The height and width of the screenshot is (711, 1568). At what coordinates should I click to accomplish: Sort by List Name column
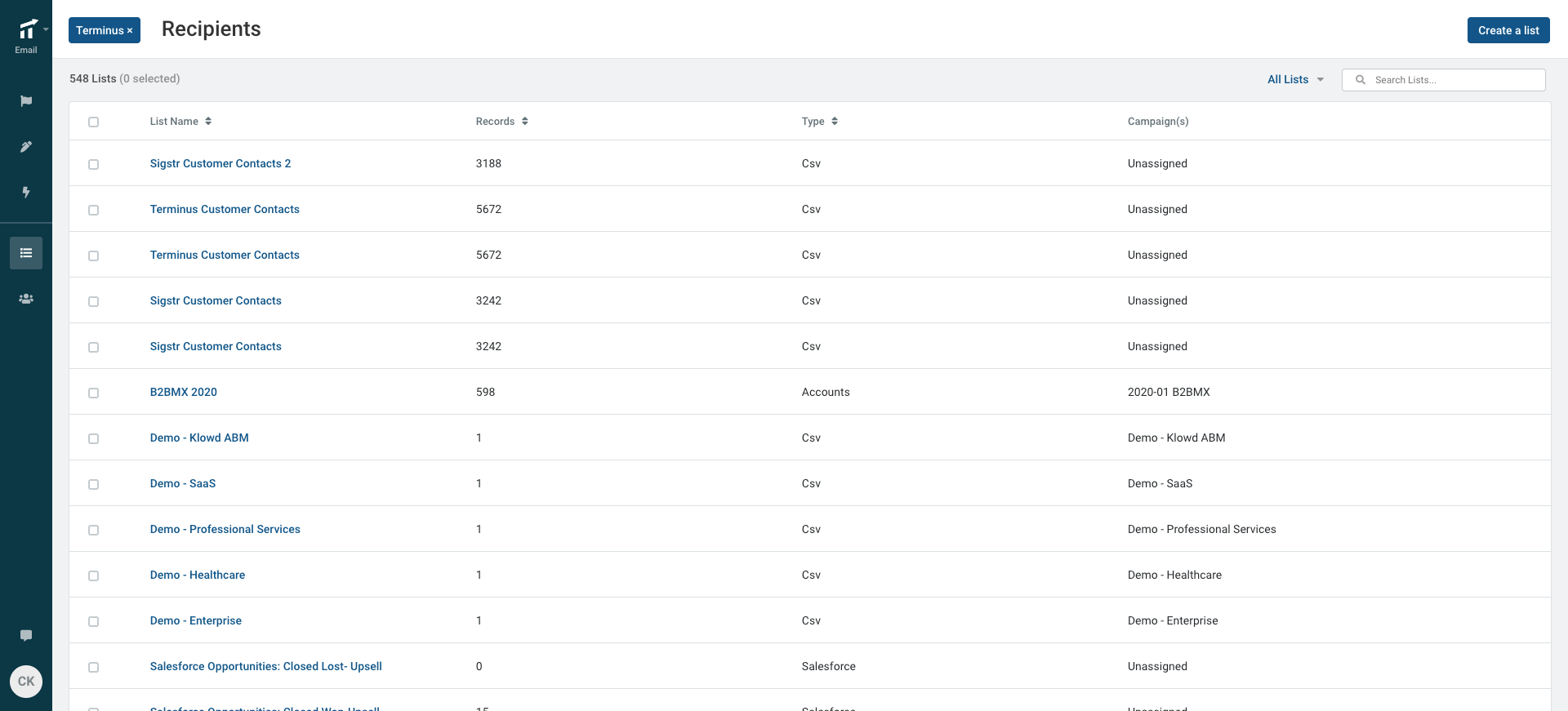180,122
